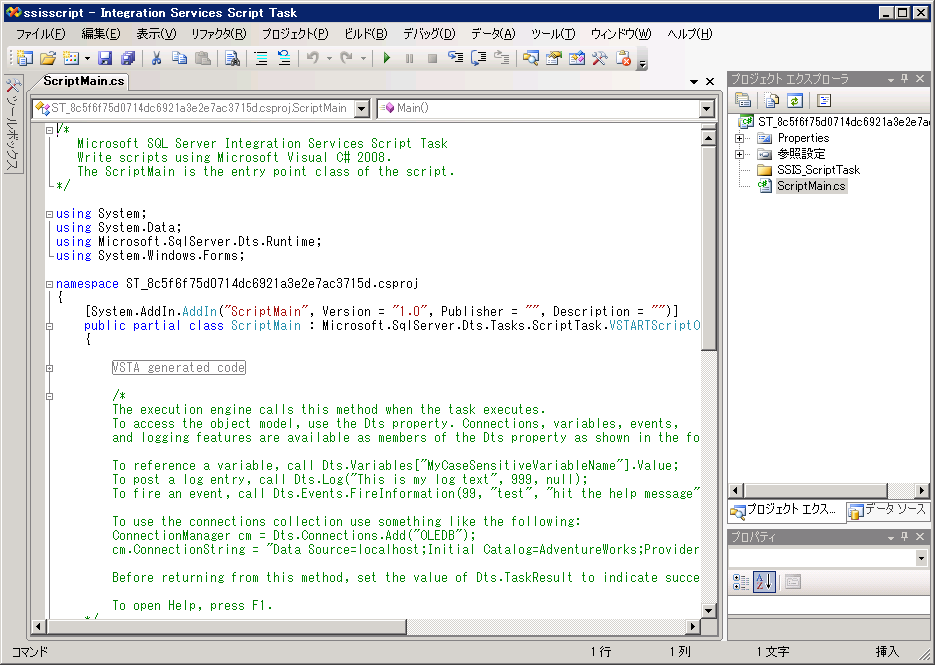
Task: Toggle Categorized view in Properties panel
Action: point(741,582)
